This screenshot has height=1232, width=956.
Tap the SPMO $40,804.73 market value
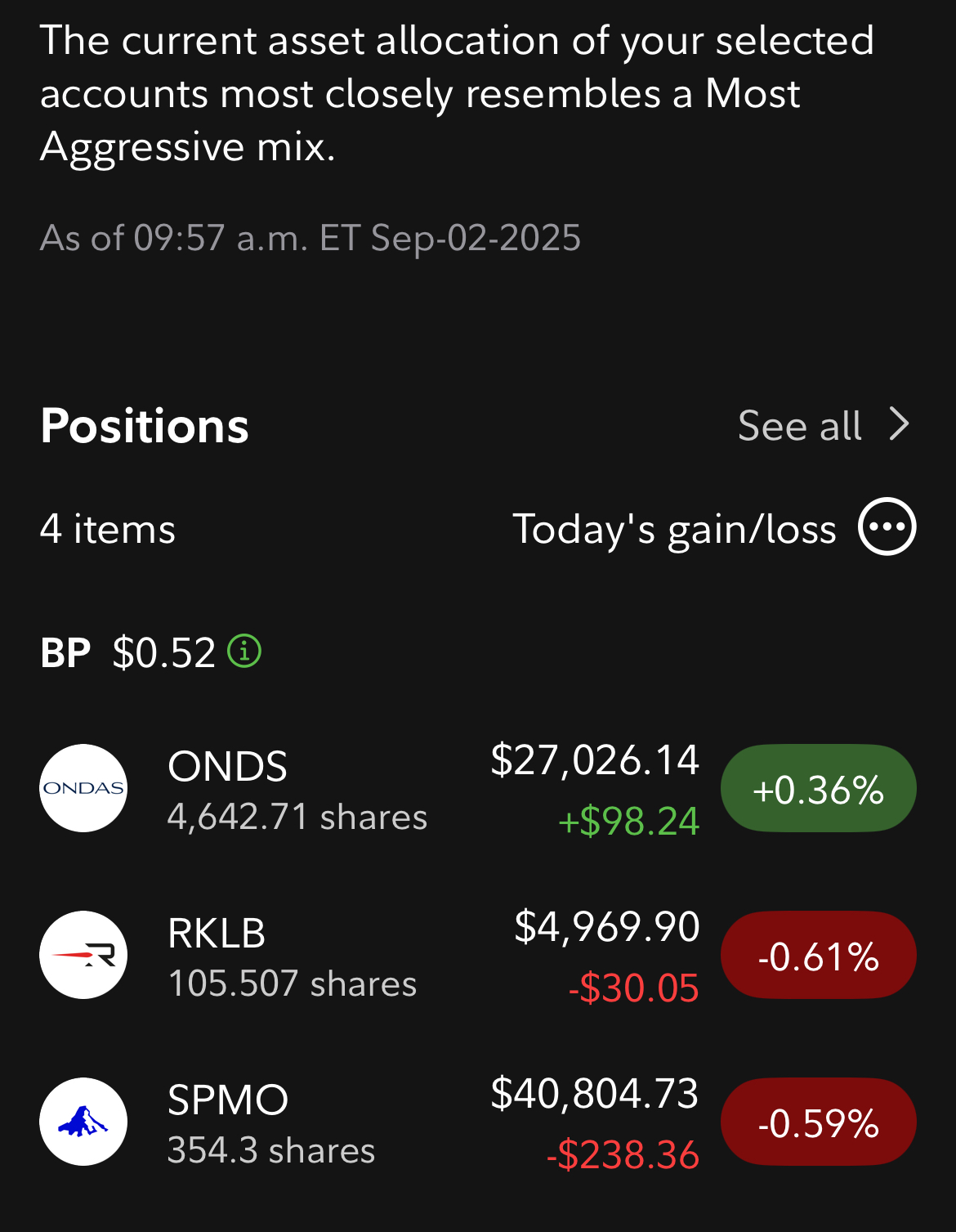[x=595, y=1094]
